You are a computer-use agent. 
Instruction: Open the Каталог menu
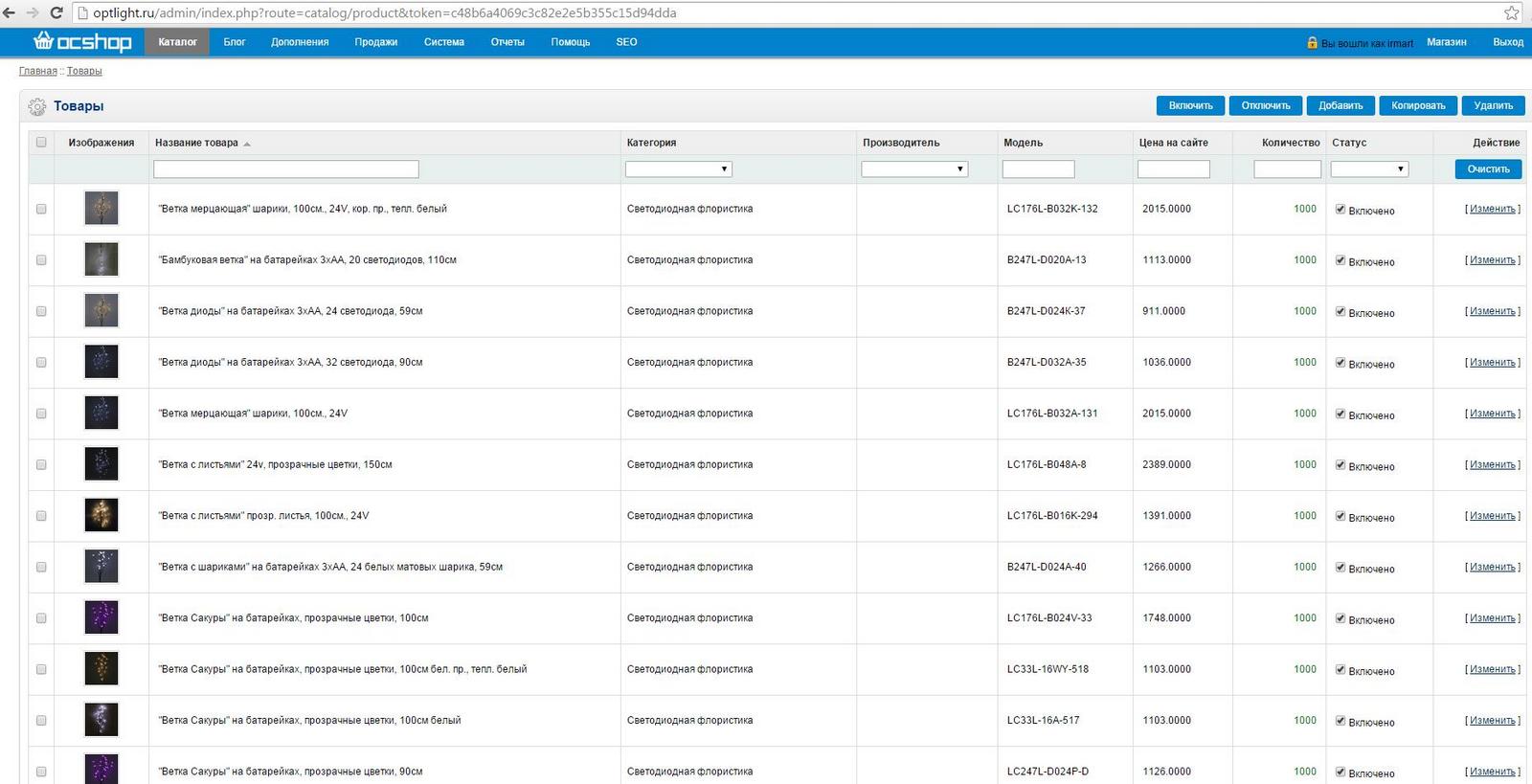177,42
